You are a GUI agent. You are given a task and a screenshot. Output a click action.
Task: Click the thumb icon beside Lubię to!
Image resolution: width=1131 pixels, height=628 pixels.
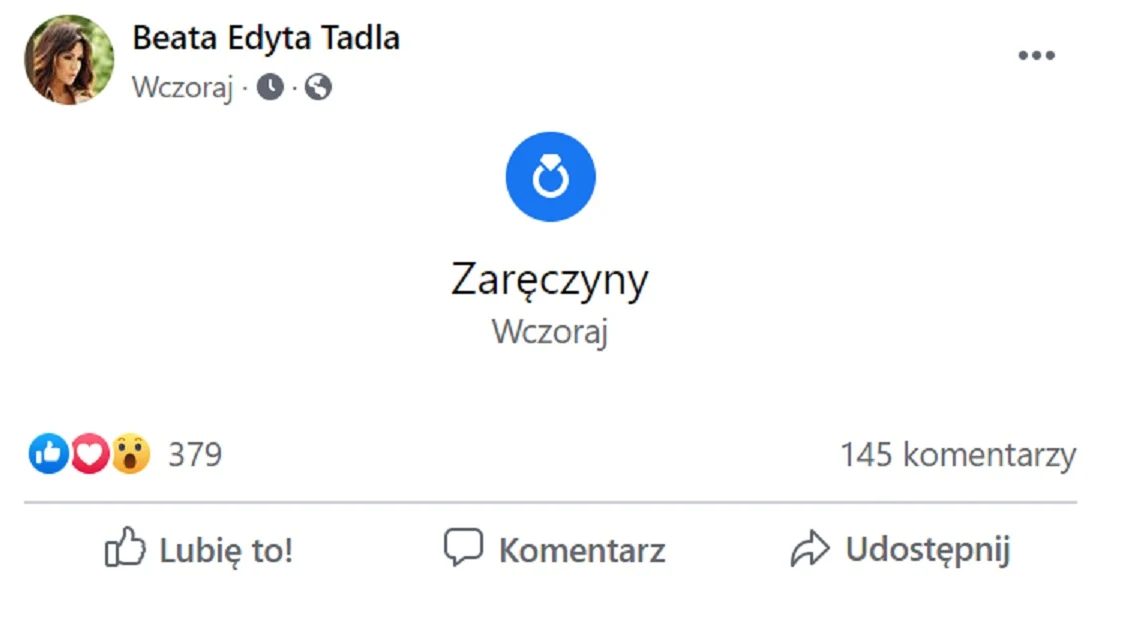tap(127, 546)
